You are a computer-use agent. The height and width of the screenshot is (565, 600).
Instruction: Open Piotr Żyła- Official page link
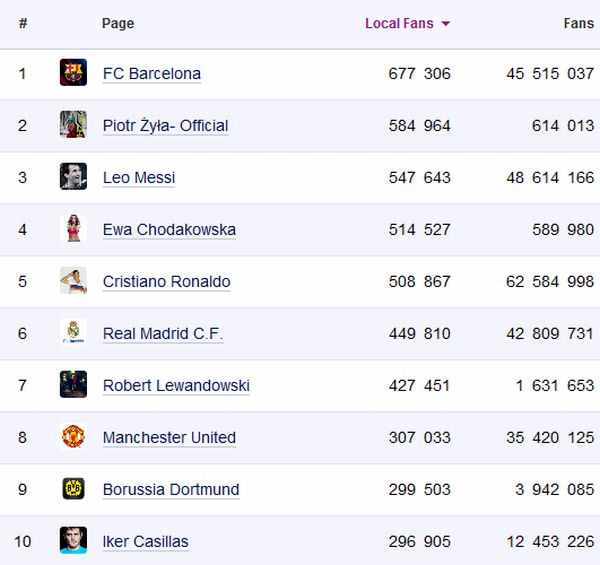(165, 126)
